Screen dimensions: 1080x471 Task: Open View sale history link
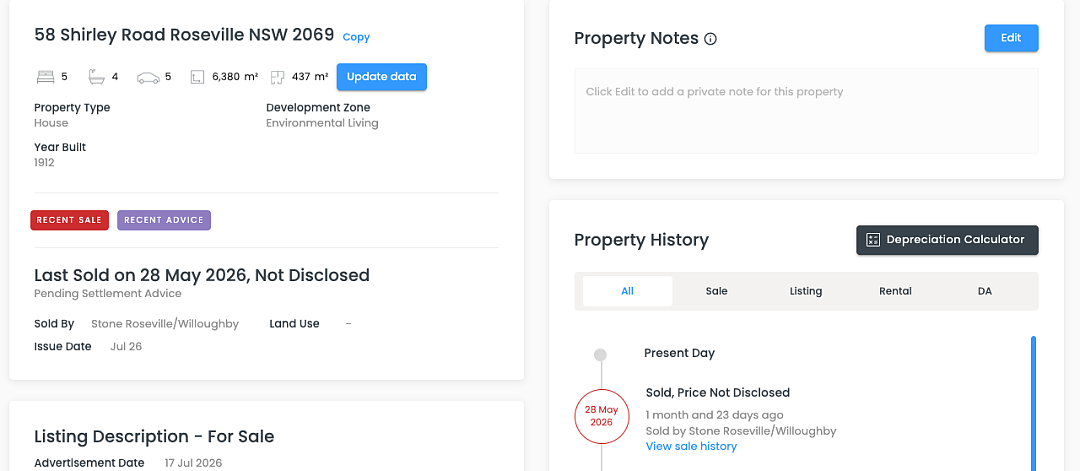(692, 446)
